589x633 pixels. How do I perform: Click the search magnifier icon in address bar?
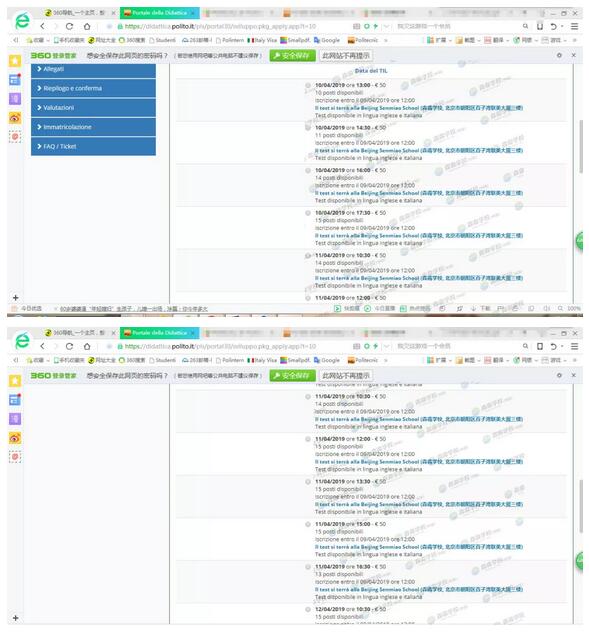[525, 26]
